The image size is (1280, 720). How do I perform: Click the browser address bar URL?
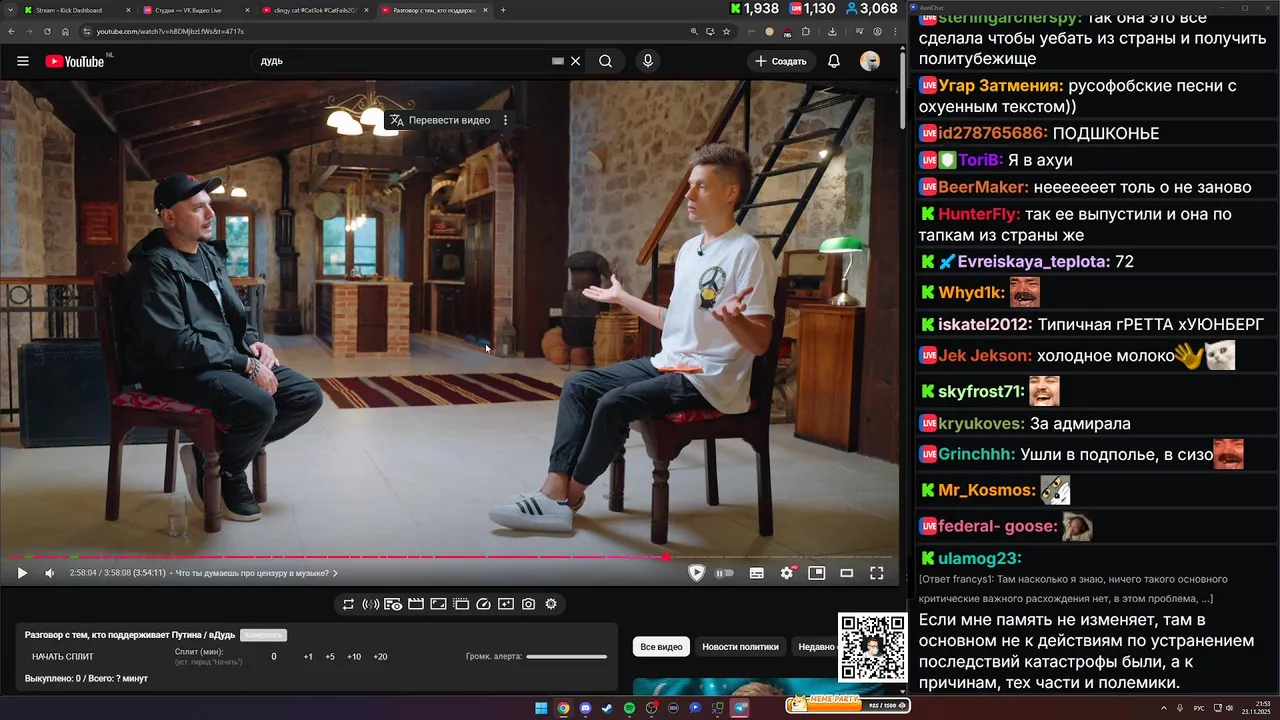click(170, 31)
